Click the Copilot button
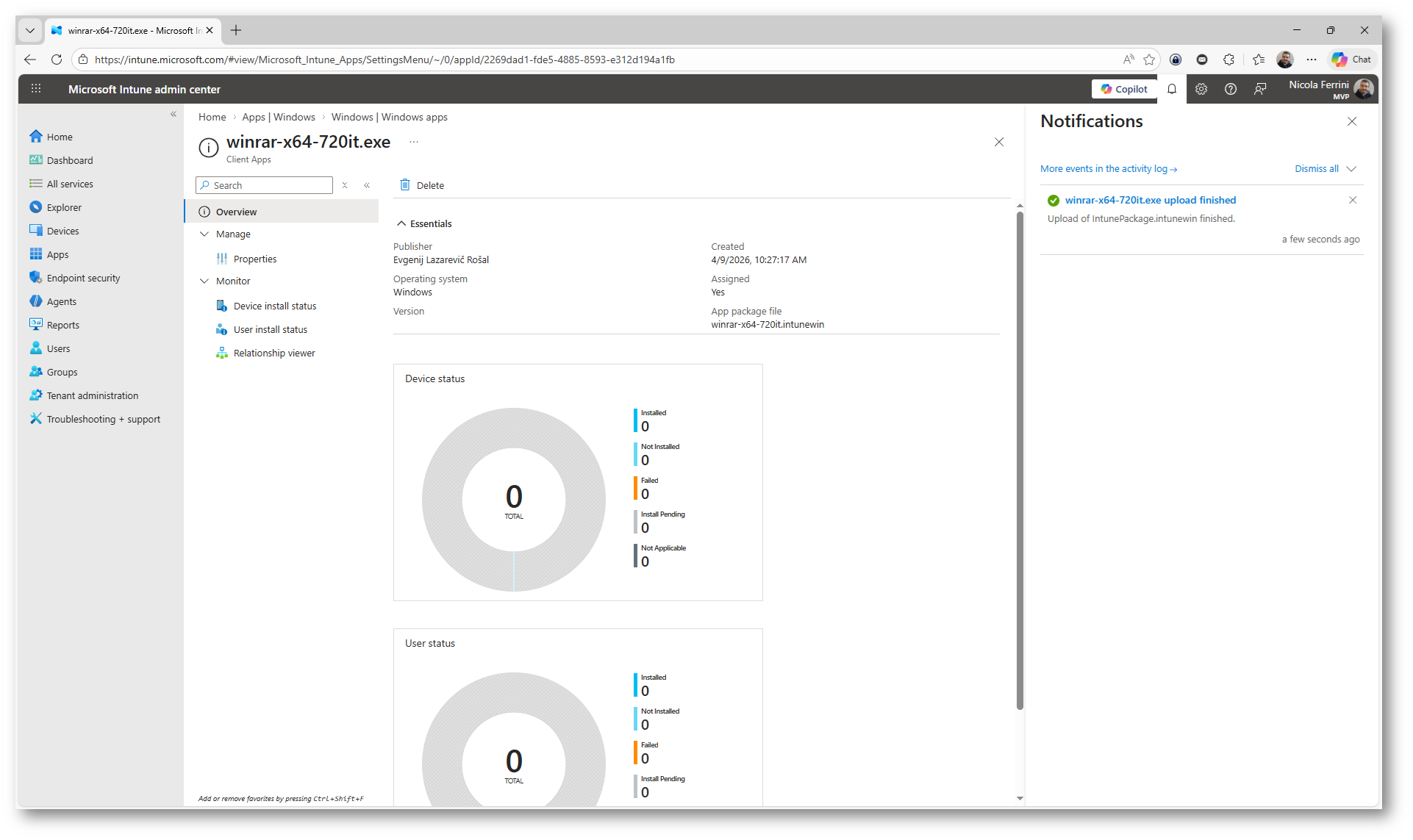 [x=1124, y=89]
